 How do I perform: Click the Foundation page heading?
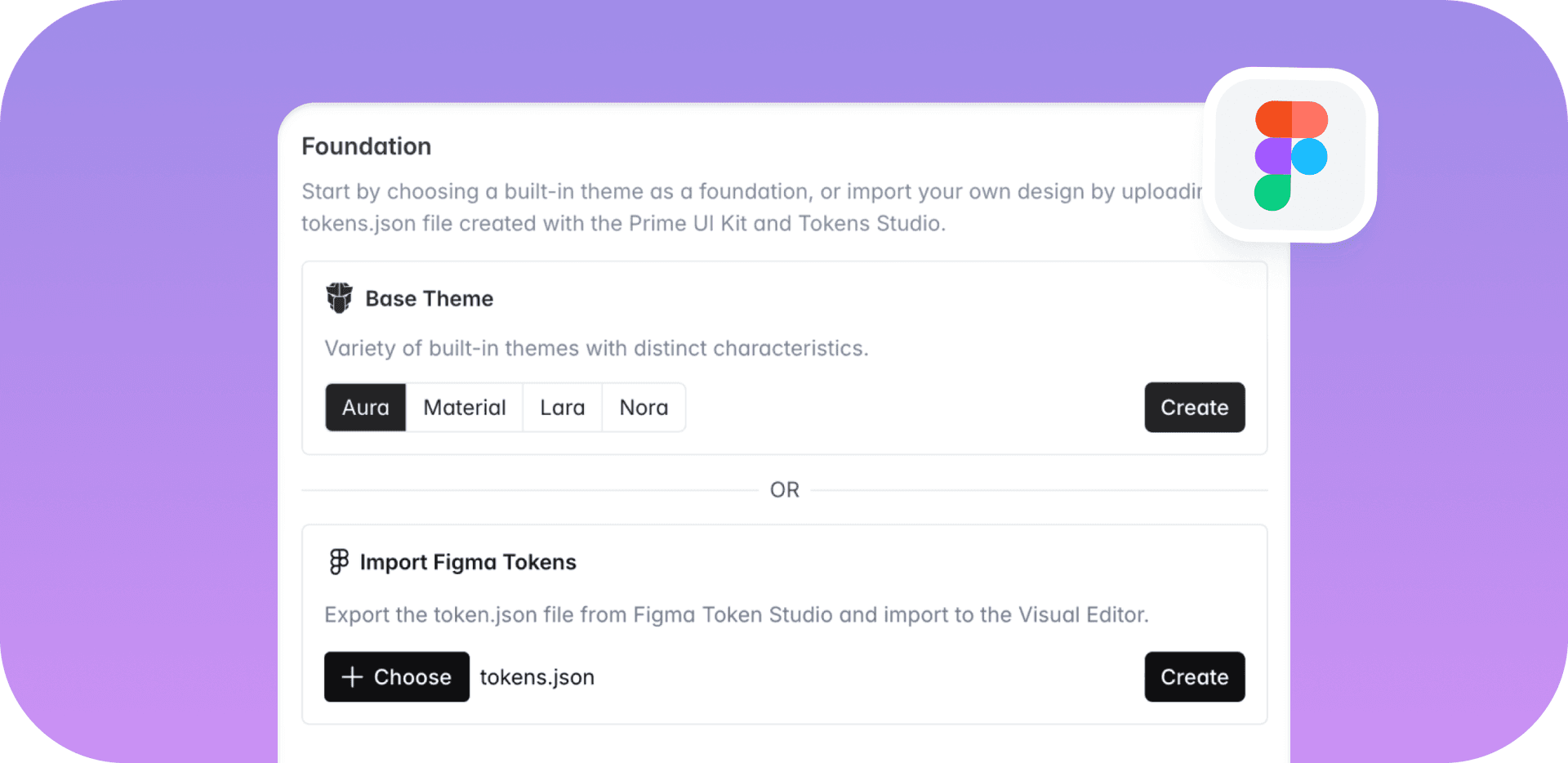pos(366,146)
